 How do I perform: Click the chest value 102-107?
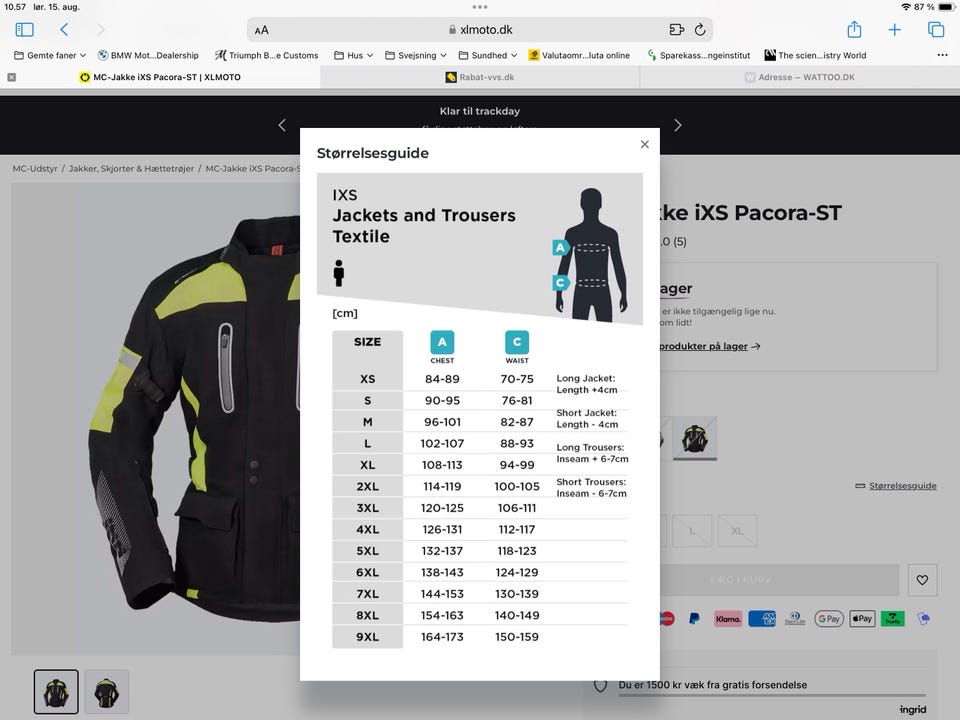point(442,443)
